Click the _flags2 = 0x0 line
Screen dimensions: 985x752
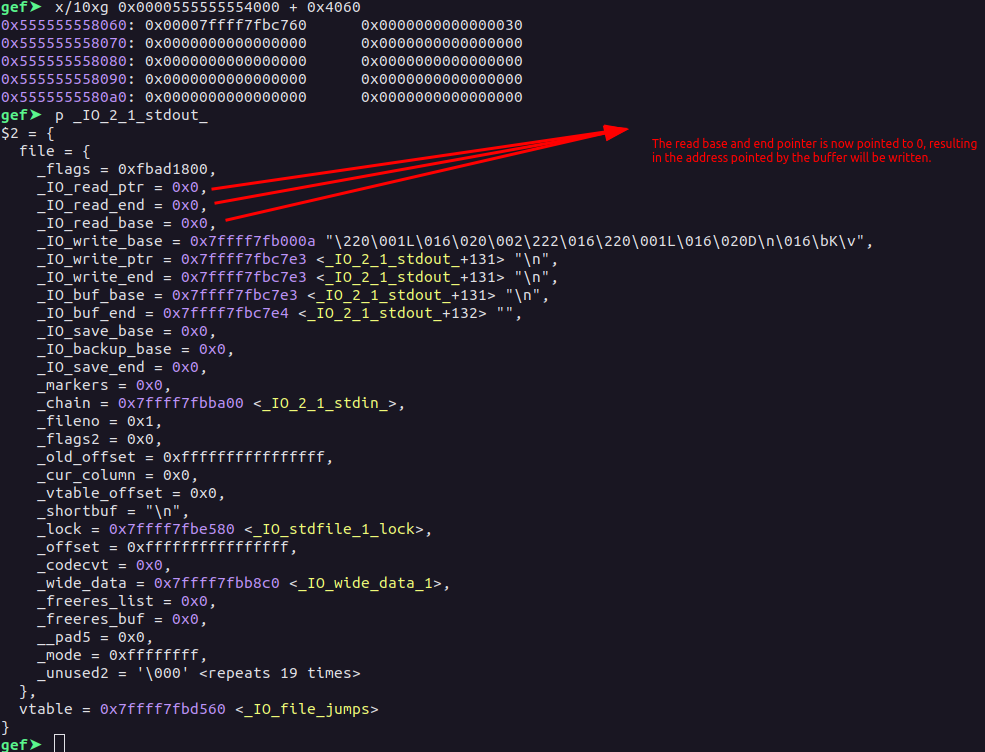click(99, 440)
